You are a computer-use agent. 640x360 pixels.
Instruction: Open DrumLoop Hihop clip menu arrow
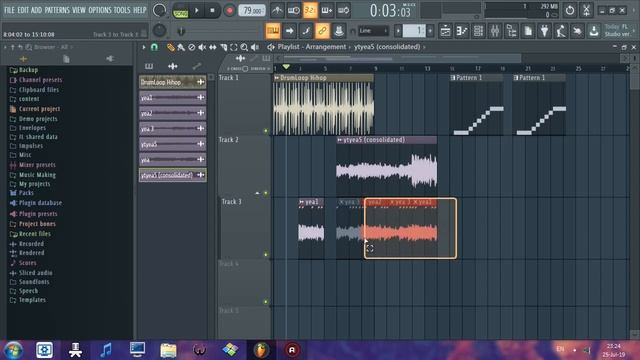277,78
